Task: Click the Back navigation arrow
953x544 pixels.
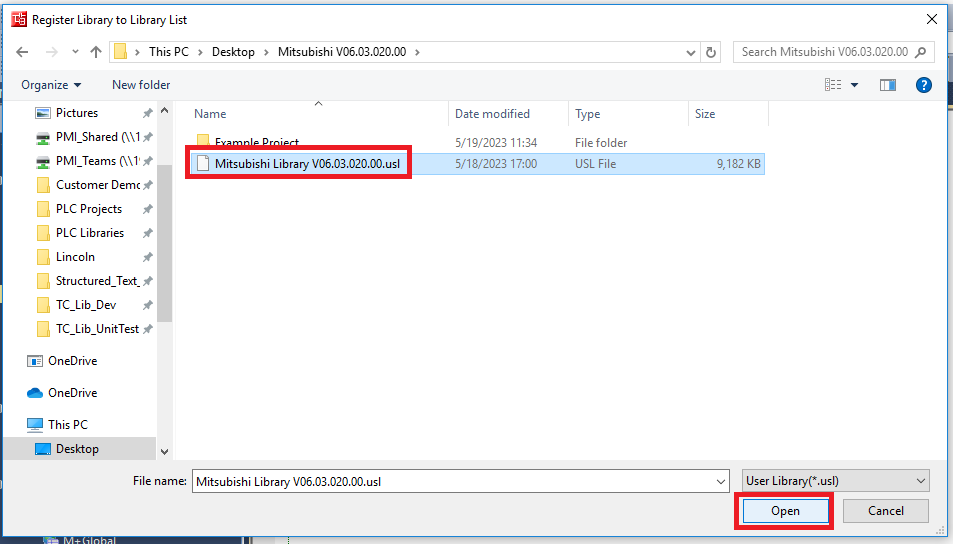Action: pyautogui.click(x=22, y=52)
